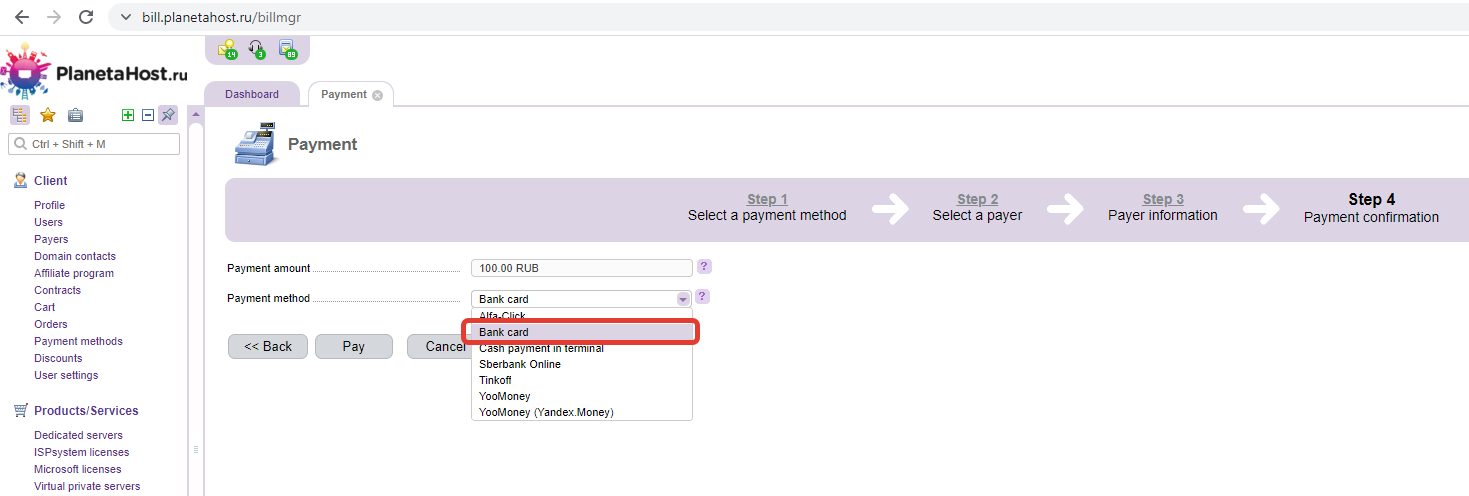
Task: Choose Tinkoff in the payment method list
Action: point(497,380)
